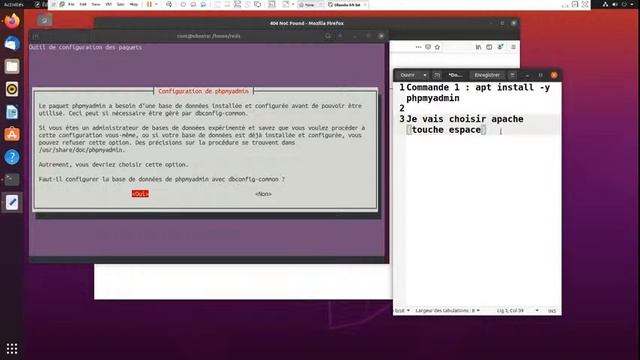Screen dimensions: 640x360
Task: Click the network status tray icon
Action: pyautogui.click(x=605, y=4)
